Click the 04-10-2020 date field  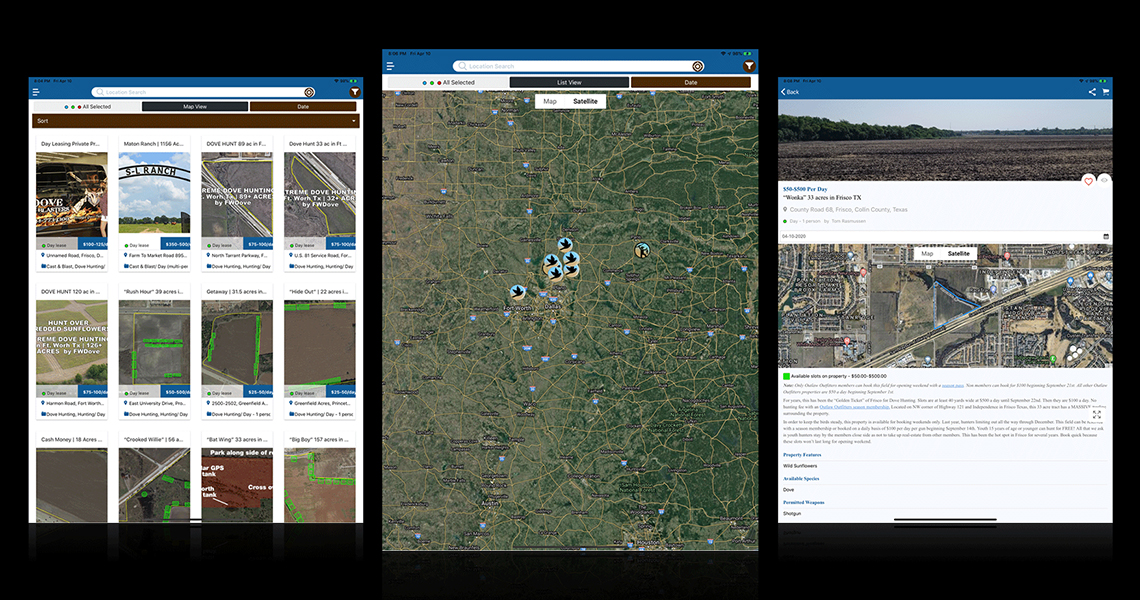coord(945,236)
